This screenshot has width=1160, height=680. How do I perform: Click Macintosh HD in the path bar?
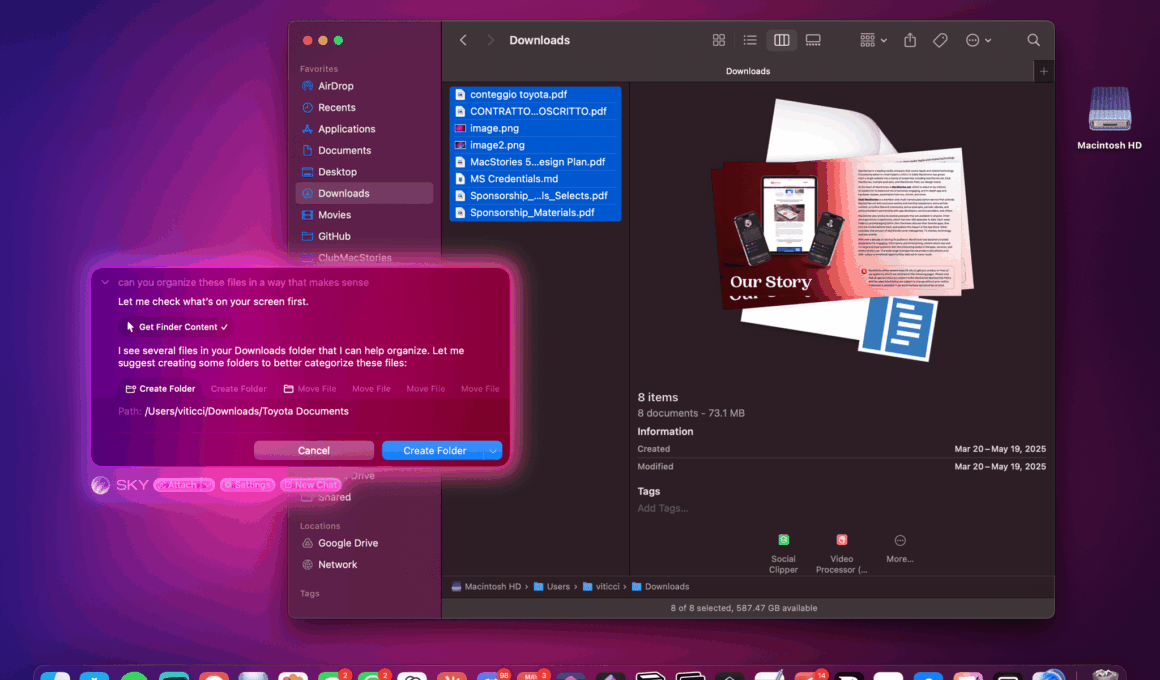tap(486, 587)
